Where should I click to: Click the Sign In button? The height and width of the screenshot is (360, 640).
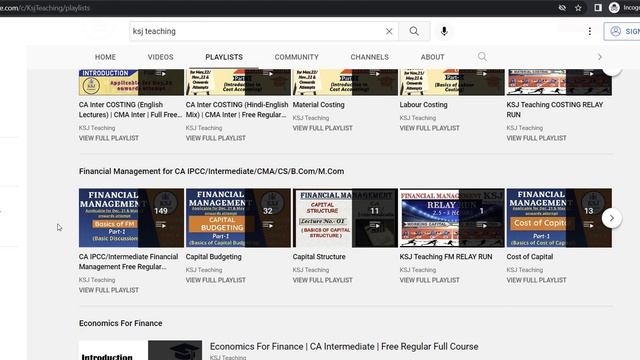coord(622,31)
